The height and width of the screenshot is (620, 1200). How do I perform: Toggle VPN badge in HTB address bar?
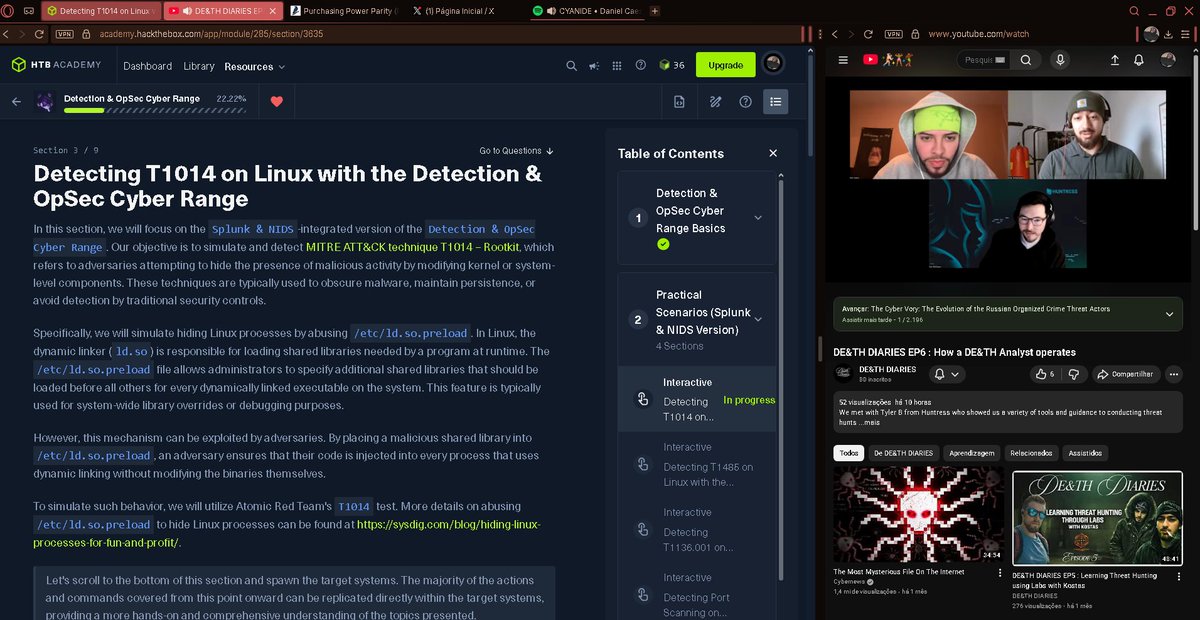click(x=66, y=34)
